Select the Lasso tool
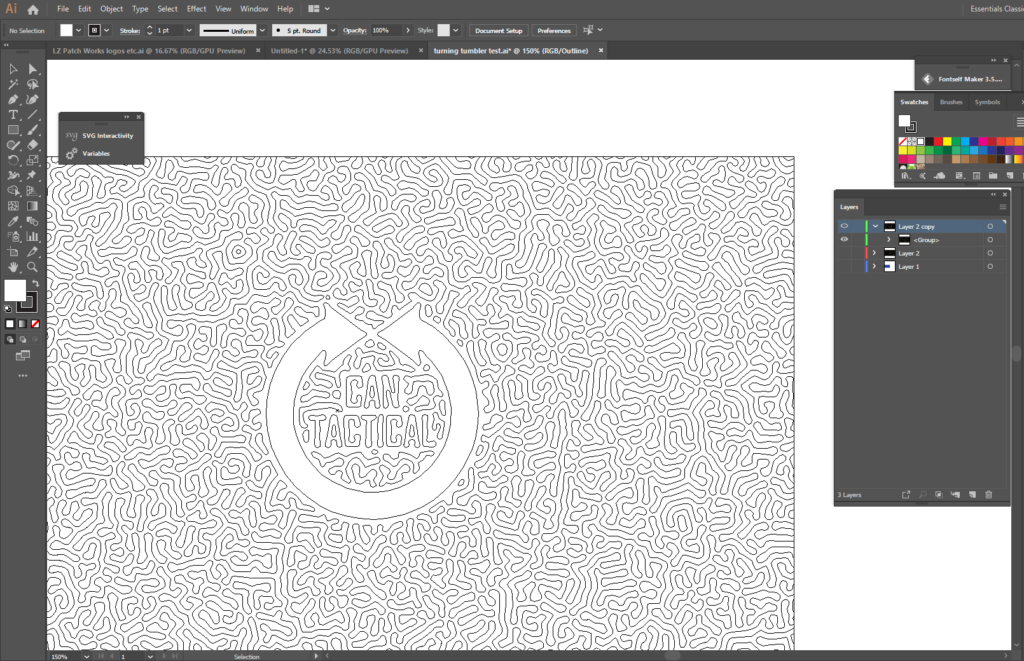 pyautogui.click(x=32, y=84)
